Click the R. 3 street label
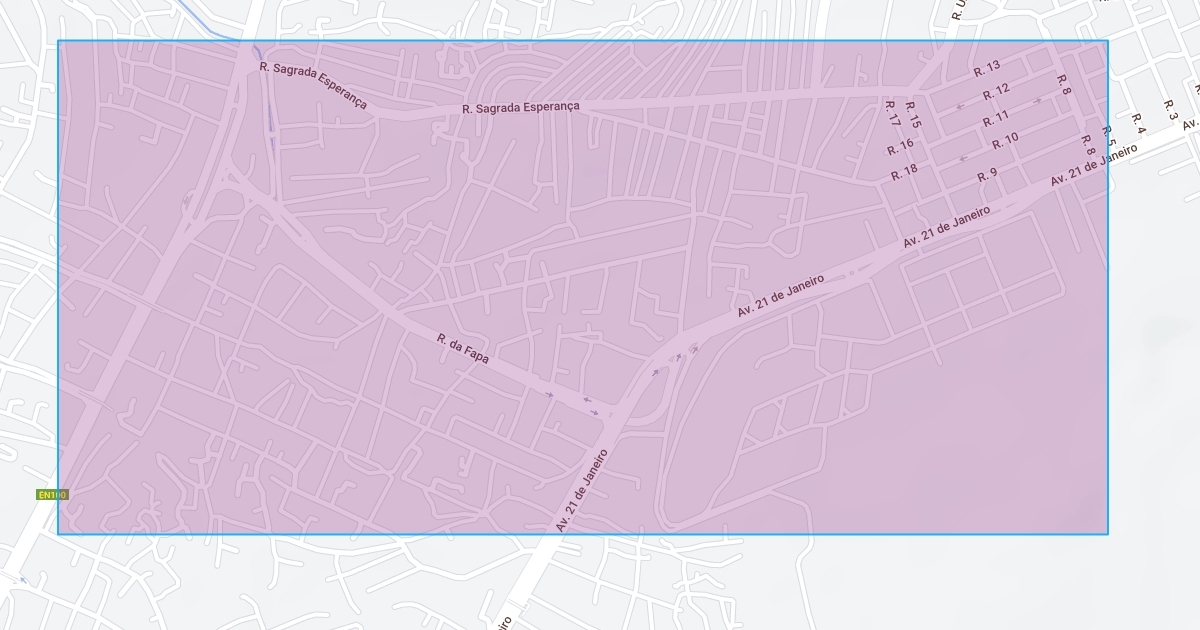This screenshot has height=630, width=1200. 1170,108
